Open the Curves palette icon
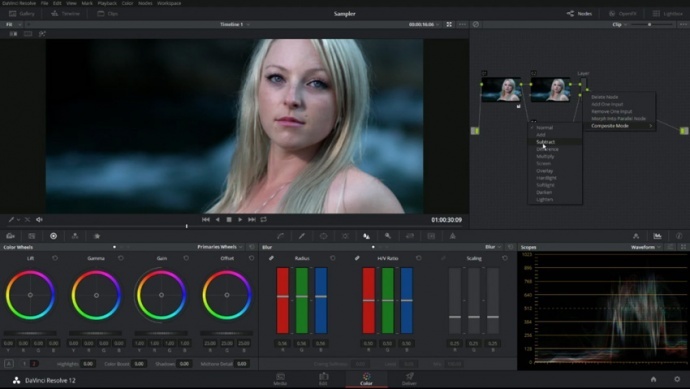Screen dimensions: 690x389 click(280, 236)
